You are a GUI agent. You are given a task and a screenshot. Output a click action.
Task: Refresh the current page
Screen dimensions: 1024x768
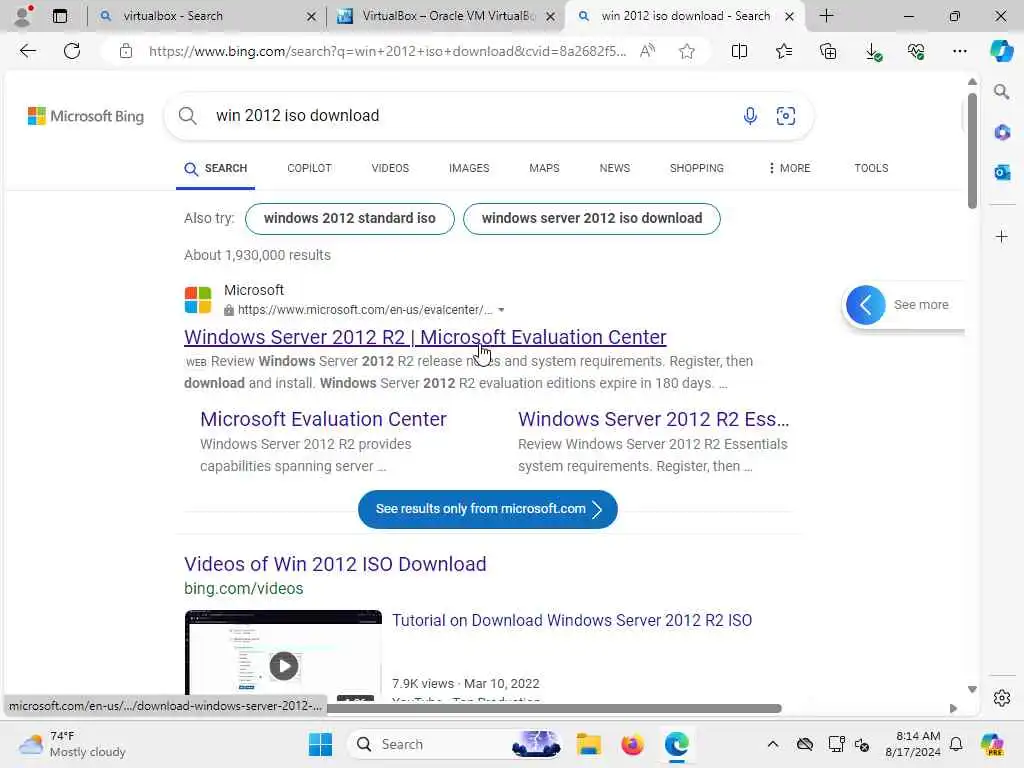click(72, 51)
